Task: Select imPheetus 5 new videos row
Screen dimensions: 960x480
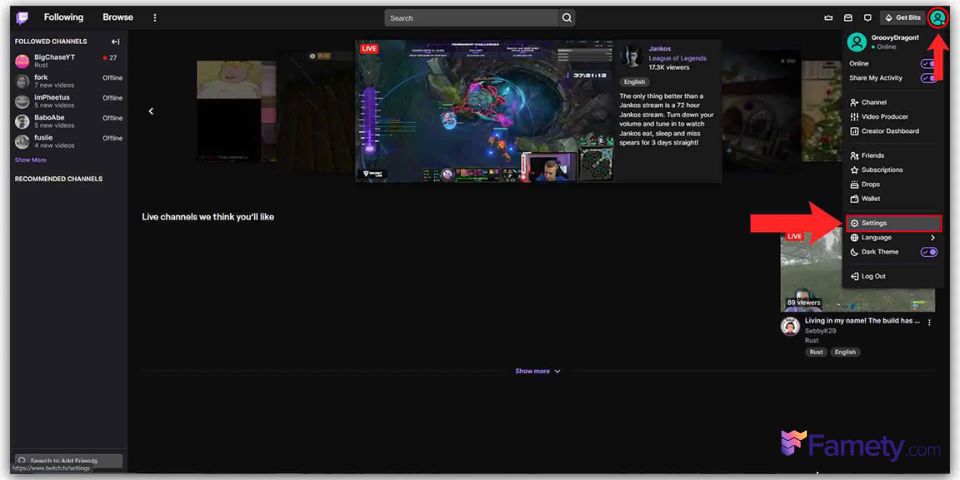Action: [69, 102]
